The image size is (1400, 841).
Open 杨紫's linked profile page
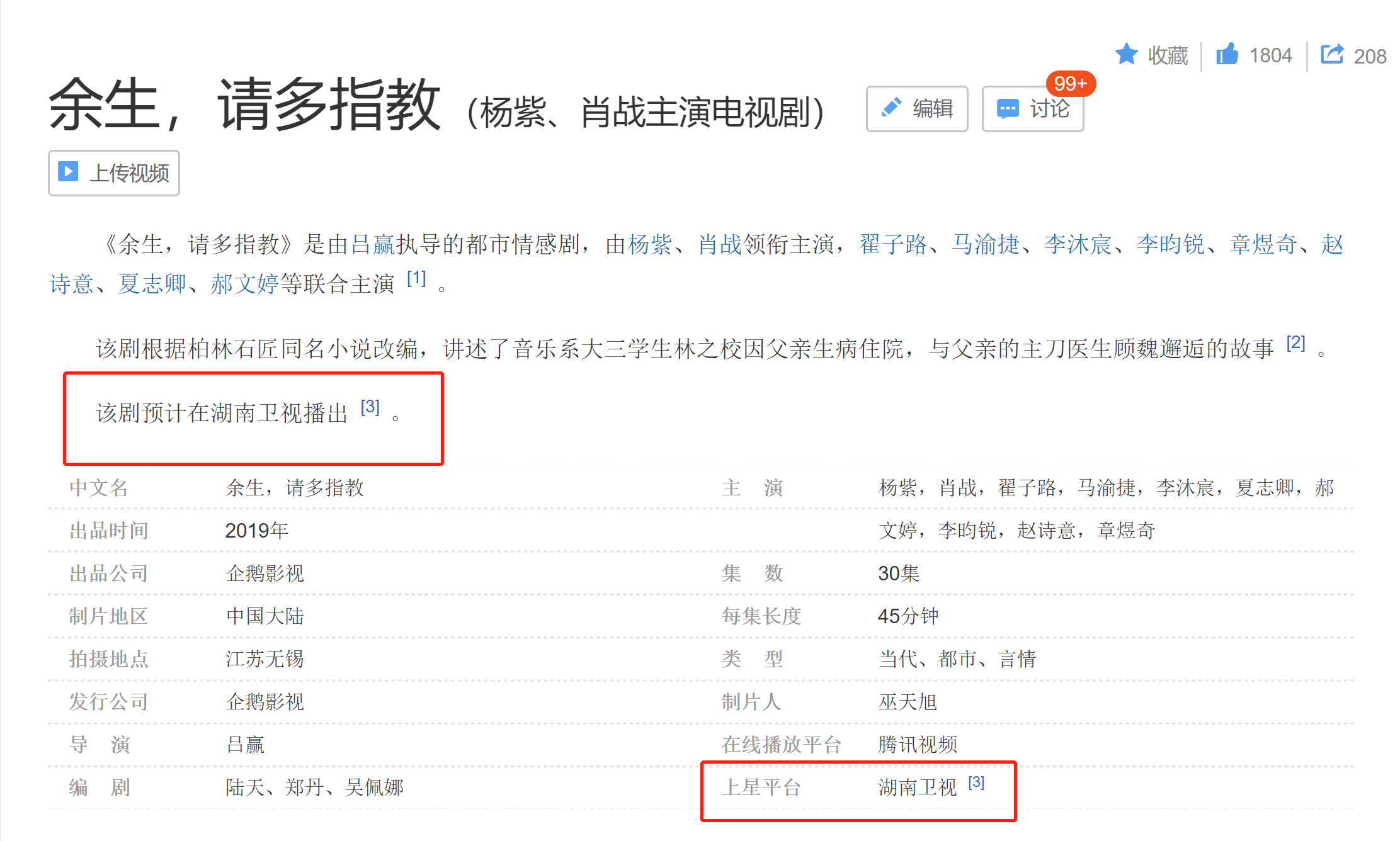click(x=649, y=246)
